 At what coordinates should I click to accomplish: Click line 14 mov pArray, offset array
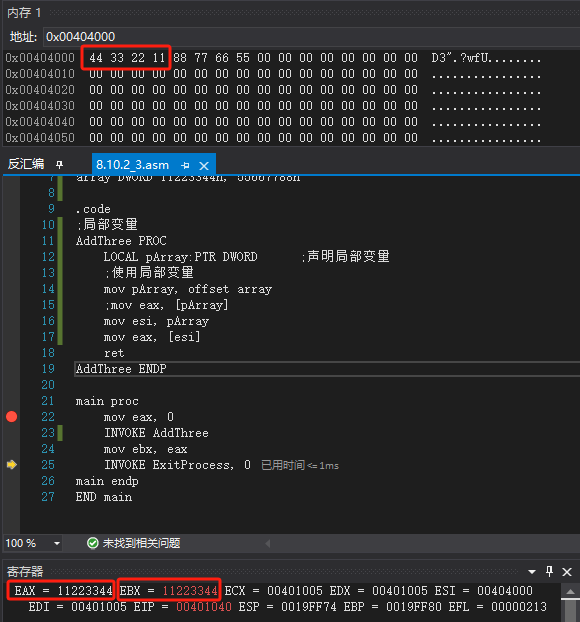click(188, 289)
